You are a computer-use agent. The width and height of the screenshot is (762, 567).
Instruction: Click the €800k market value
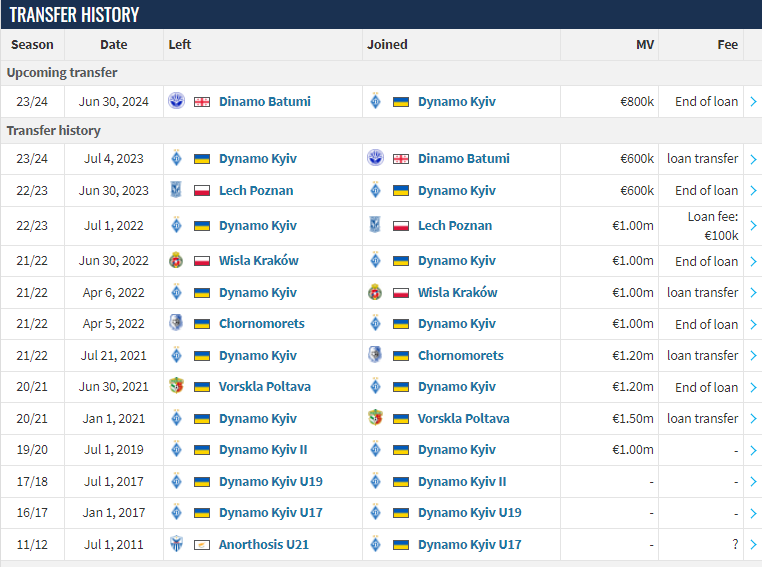click(637, 102)
